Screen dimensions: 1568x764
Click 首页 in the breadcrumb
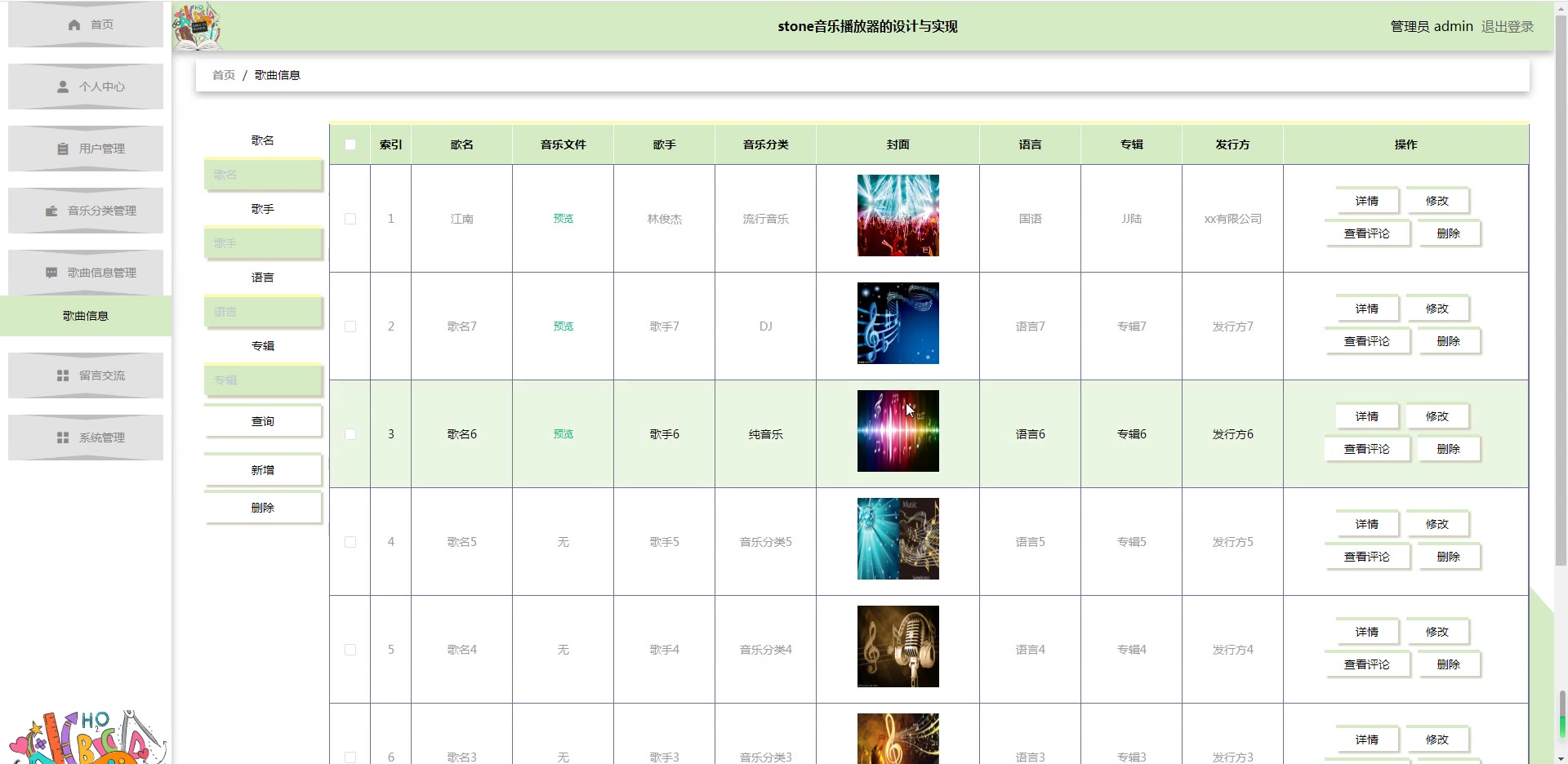(x=224, y=75)
